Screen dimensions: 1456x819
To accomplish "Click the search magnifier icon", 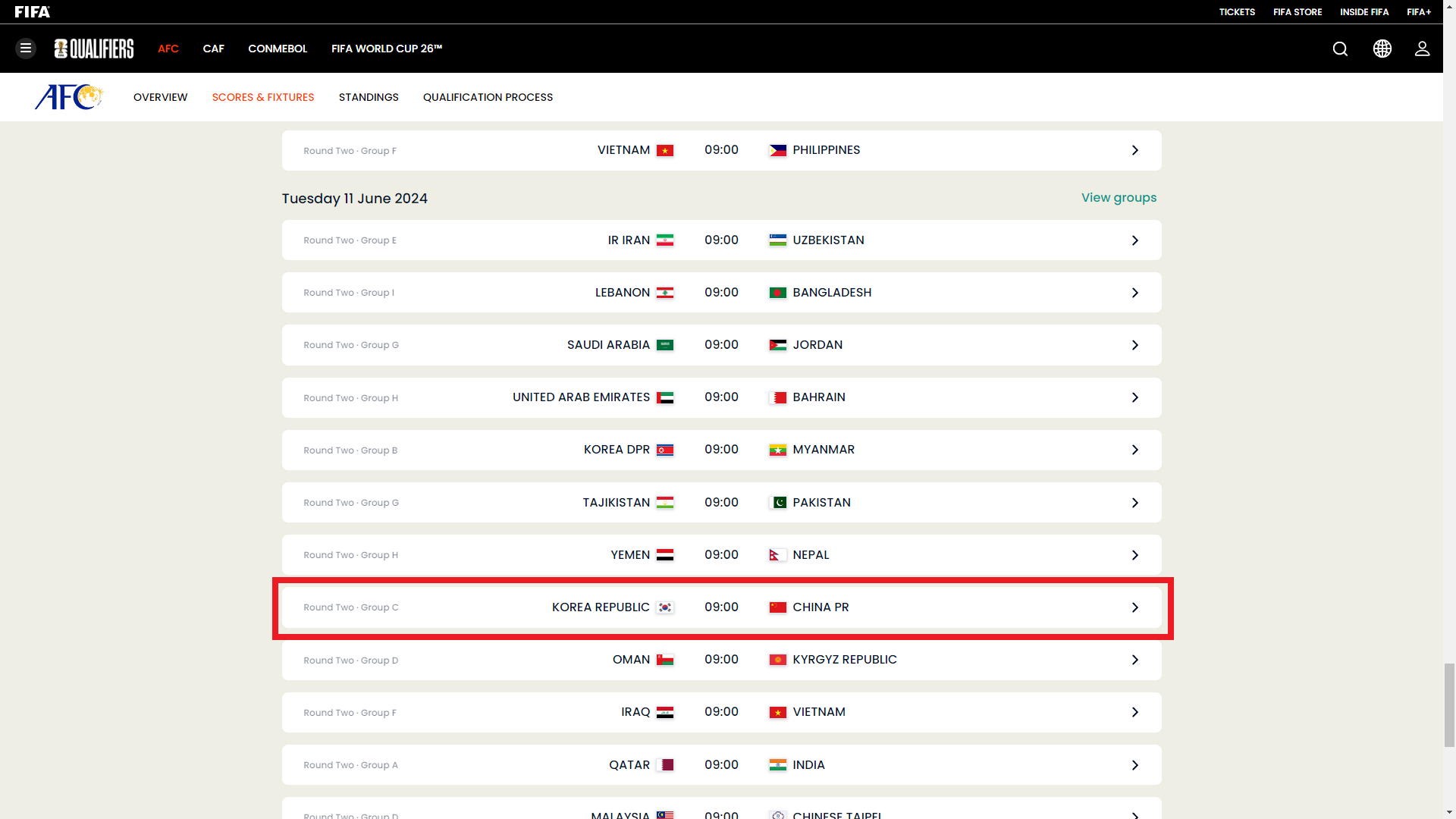I will point(1340,49).
